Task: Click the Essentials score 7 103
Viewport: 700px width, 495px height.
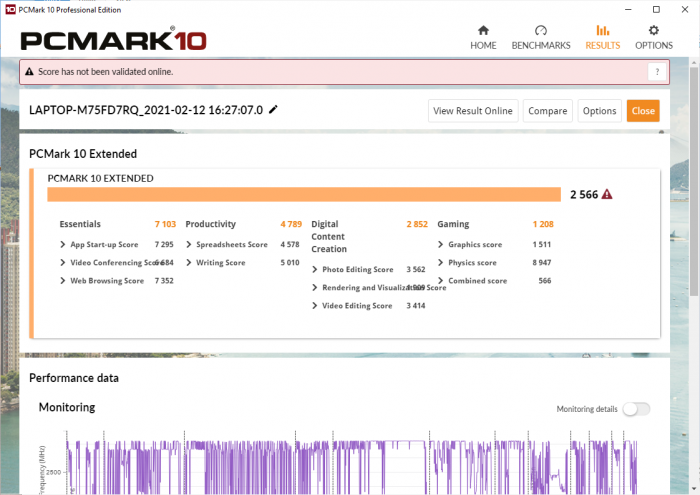Action: [x=165, y=224]
